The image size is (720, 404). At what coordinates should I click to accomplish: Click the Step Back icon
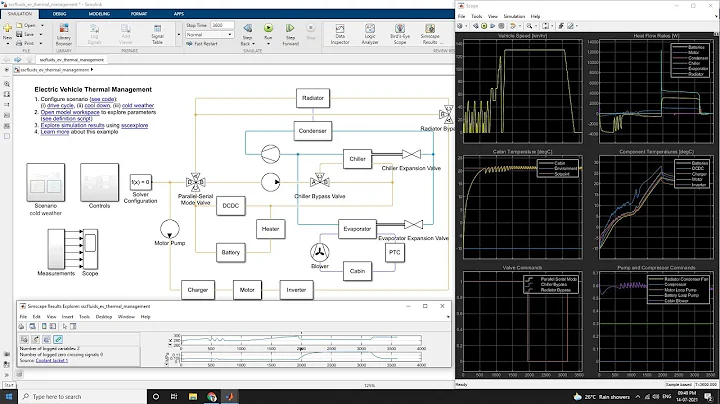(x=248, y=28)
